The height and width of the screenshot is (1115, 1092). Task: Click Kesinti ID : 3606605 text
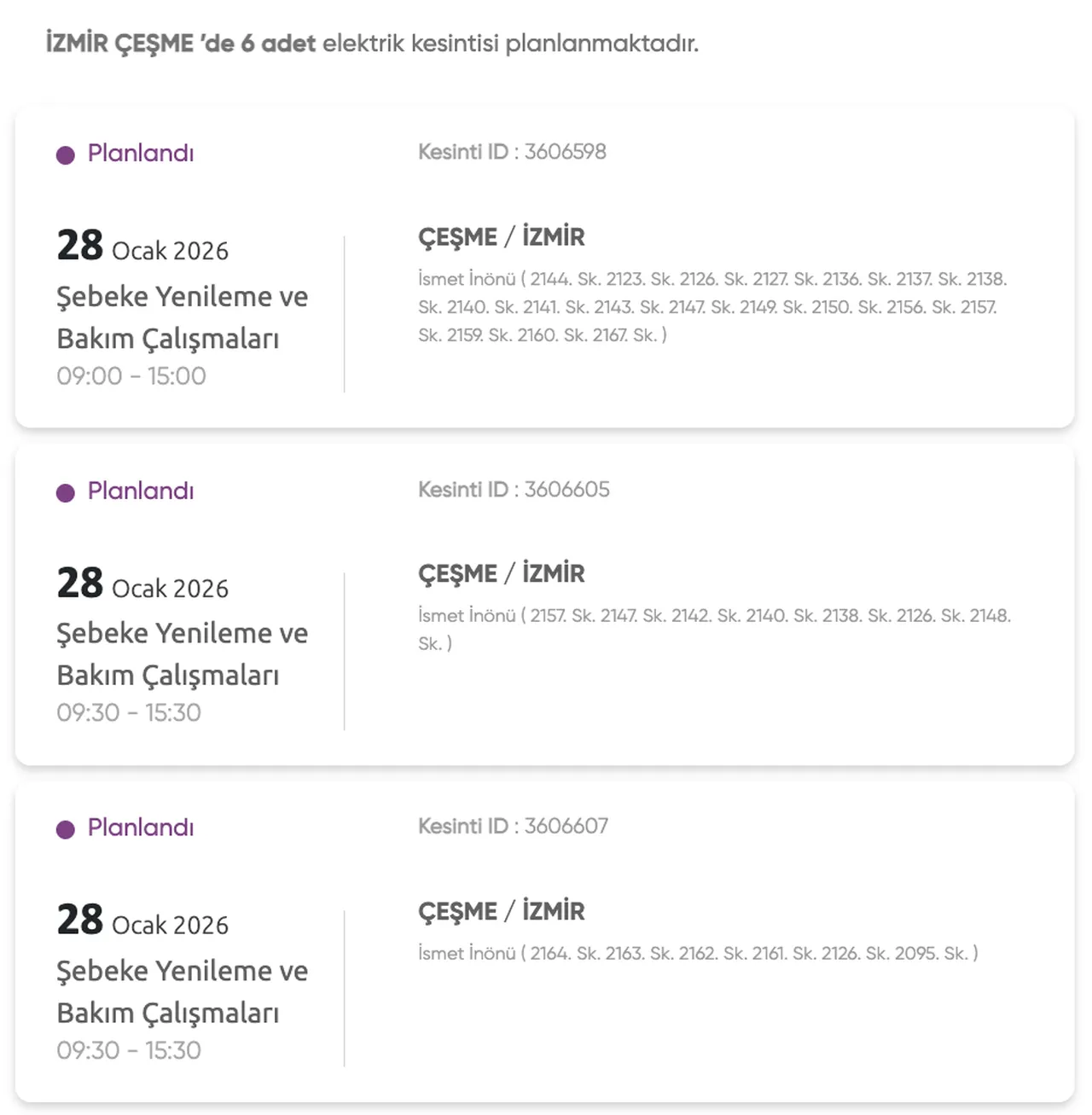[x=514, y=490]
